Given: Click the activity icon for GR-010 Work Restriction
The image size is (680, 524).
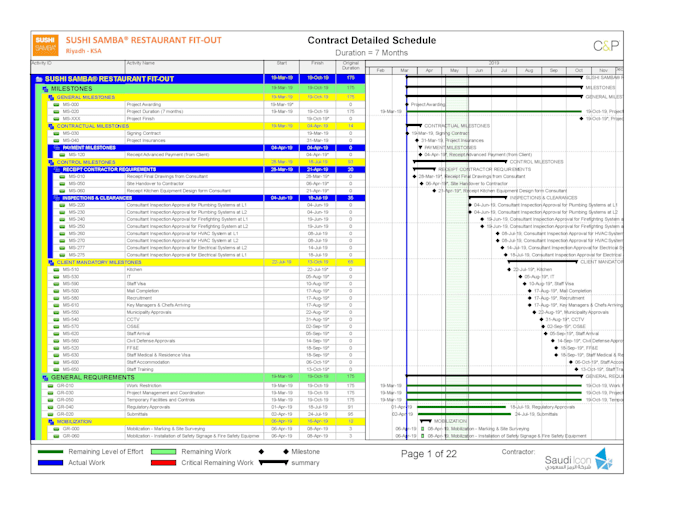Looking at the screenshot, I should coord(50,386).
